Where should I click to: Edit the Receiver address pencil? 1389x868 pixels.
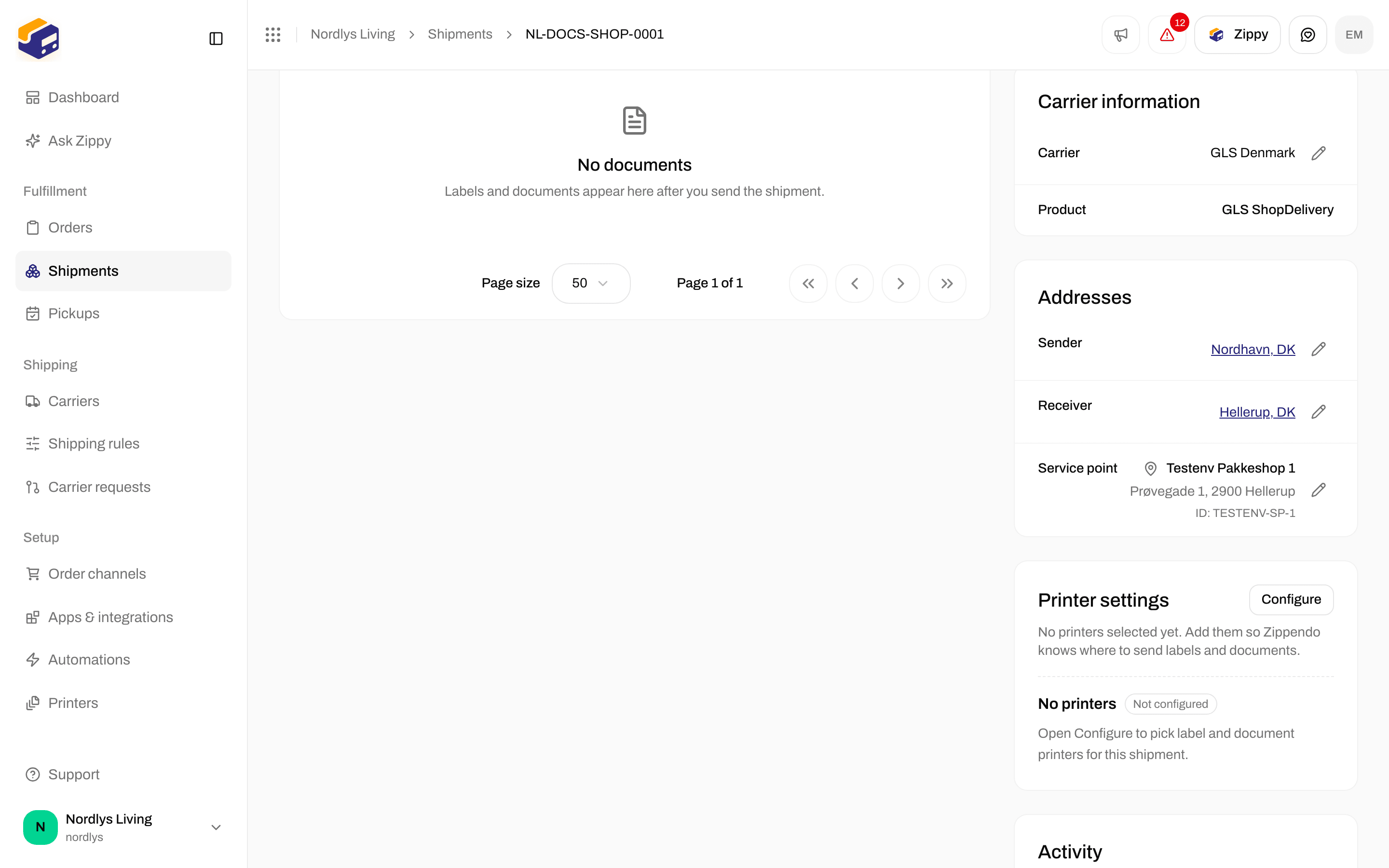[1319, 412]
